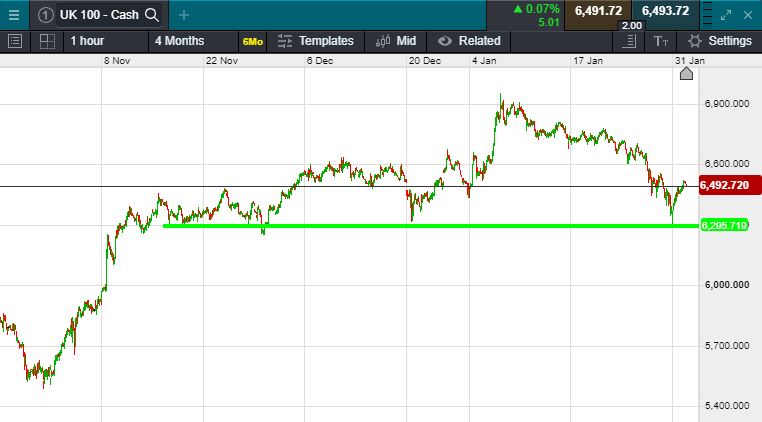Click the scroll-to-latest marker arrow
762x422 pixels.
(x=686, y=73)
